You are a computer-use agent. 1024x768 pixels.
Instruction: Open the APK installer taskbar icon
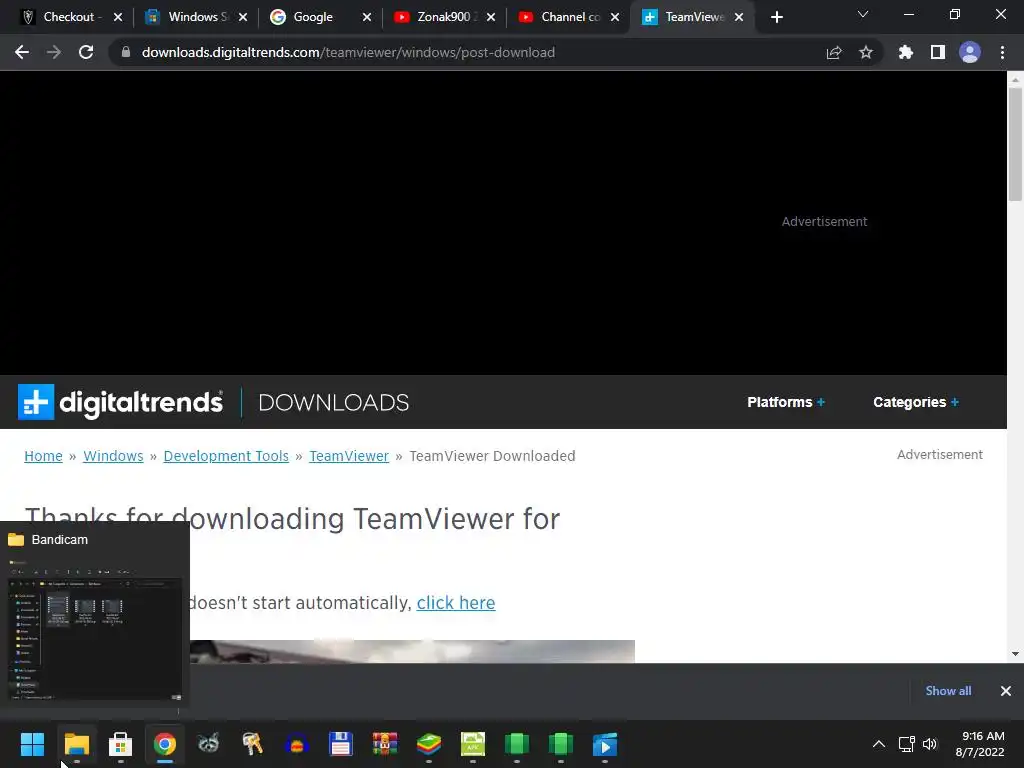click(x=473, y=744)
